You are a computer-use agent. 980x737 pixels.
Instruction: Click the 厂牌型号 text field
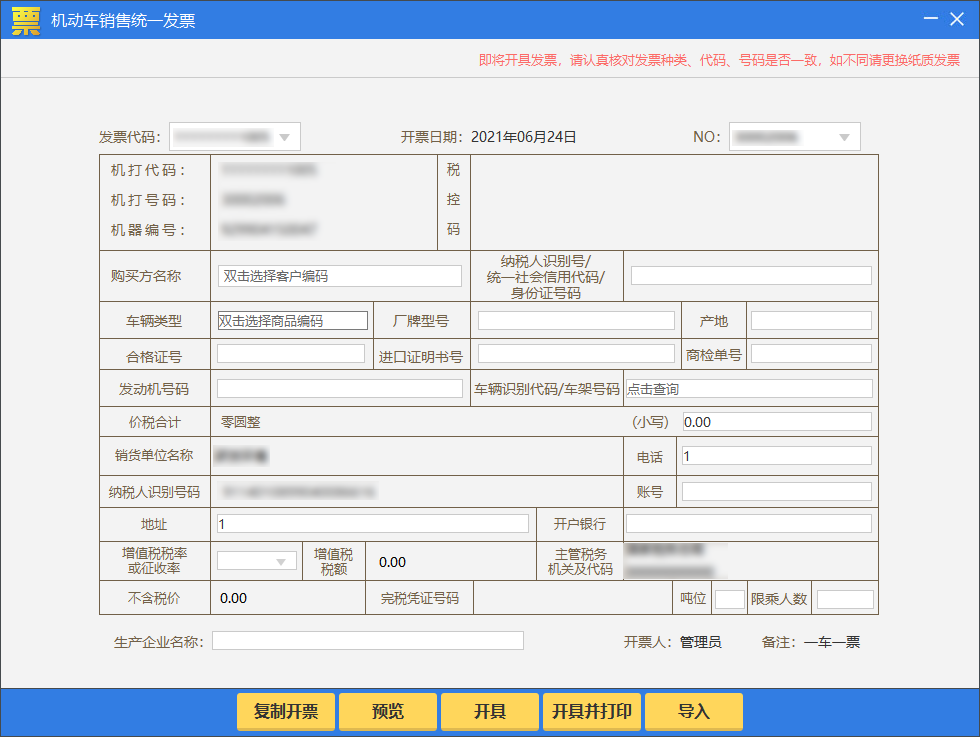click(576, 321)
